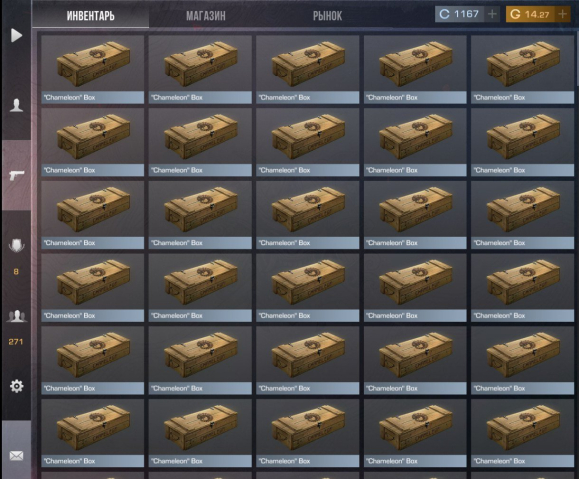This screenshot has width=579, height=479.
Task: Select the first Chameleon Box in top row
Action: (x=93, y=69)
